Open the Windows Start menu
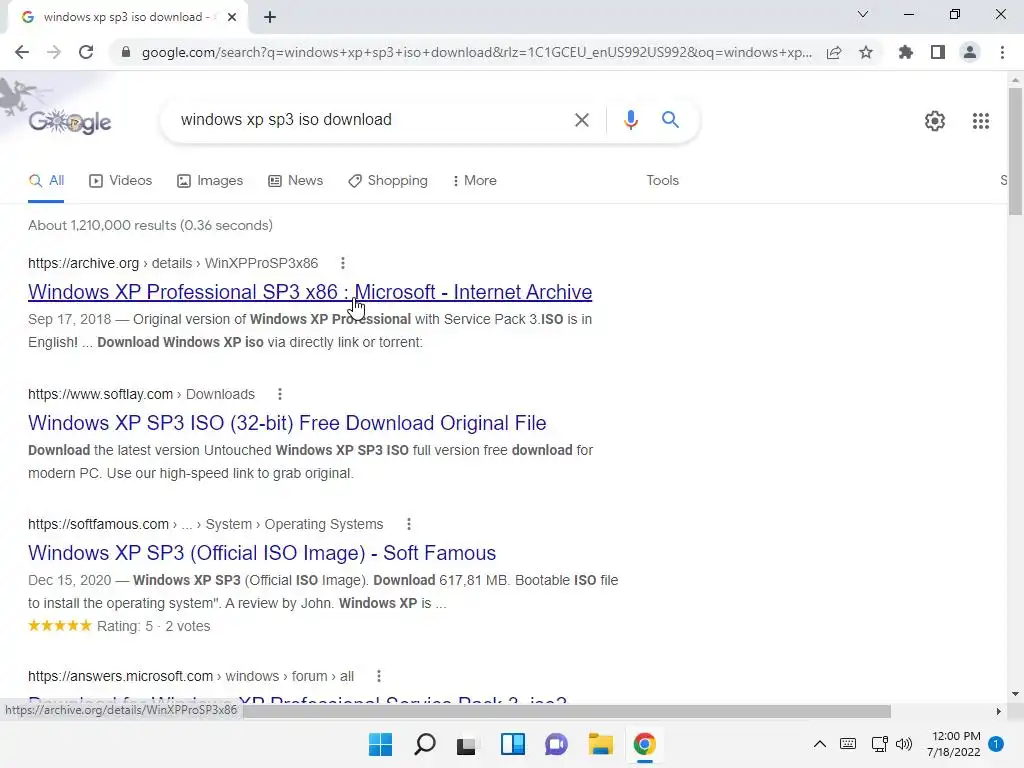1024x768 pixels. click(380, 744)
